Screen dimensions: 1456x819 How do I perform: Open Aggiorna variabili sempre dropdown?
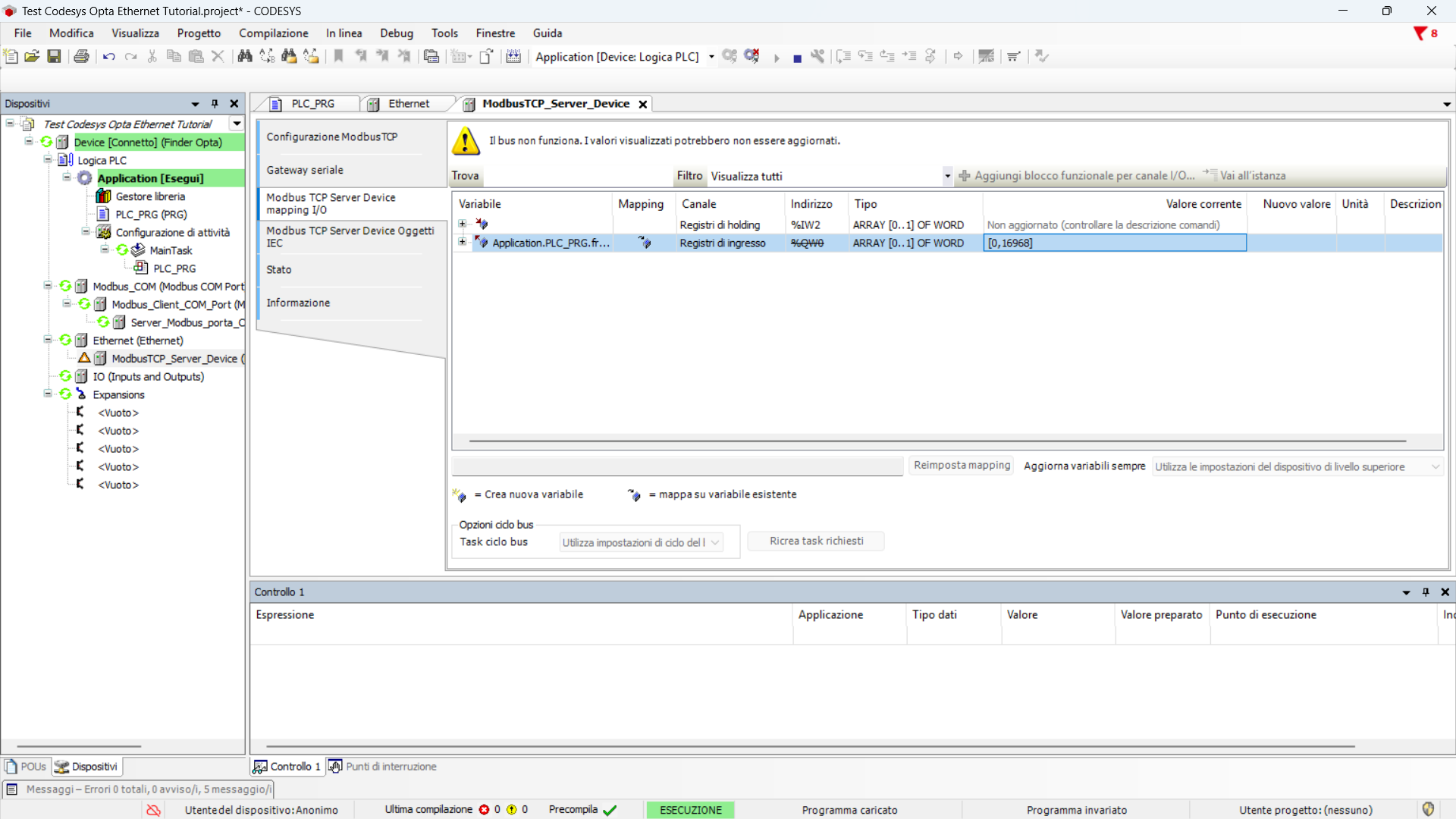(1435, 466)
